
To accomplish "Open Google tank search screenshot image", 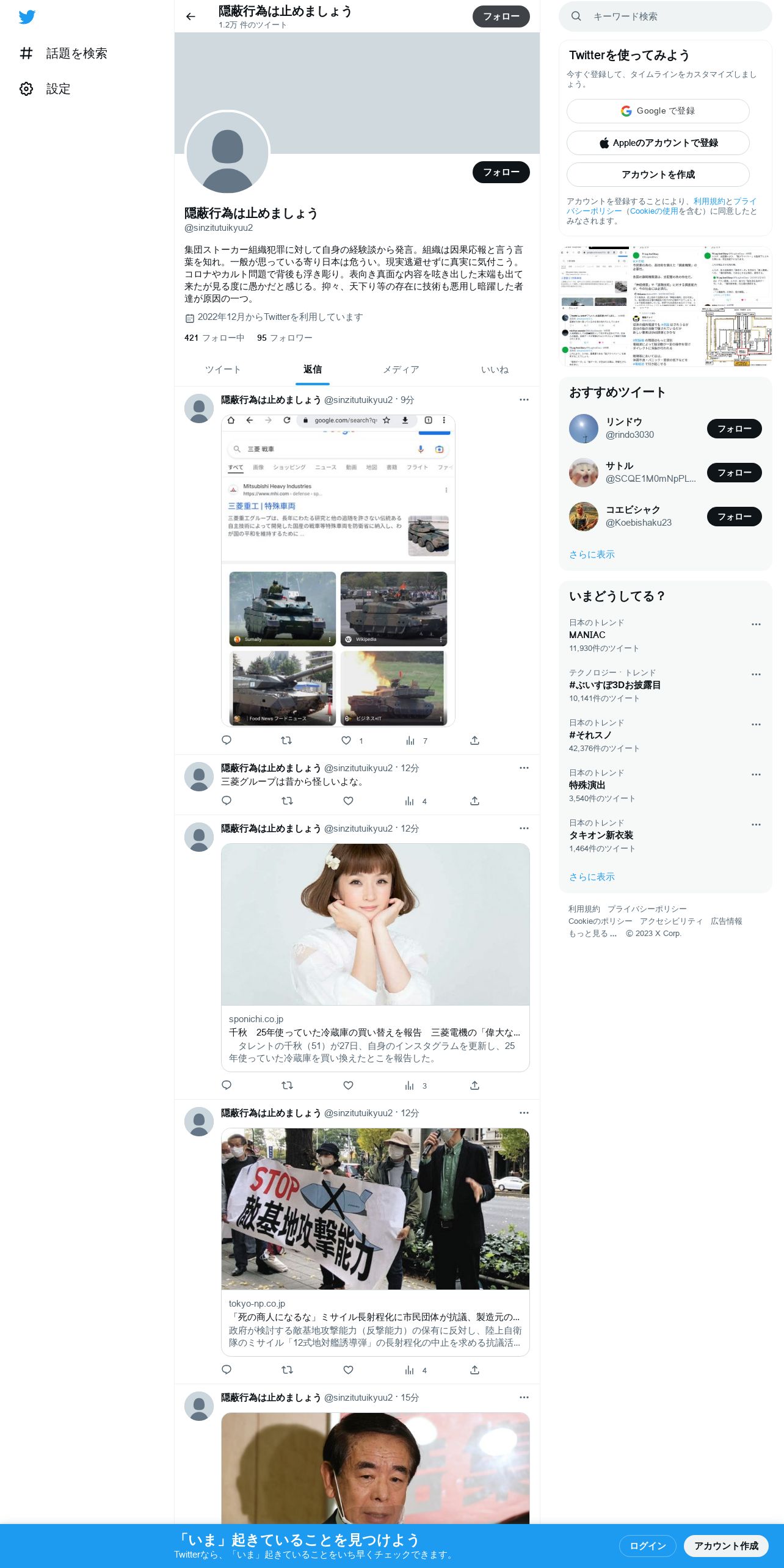I will [338, 570].
